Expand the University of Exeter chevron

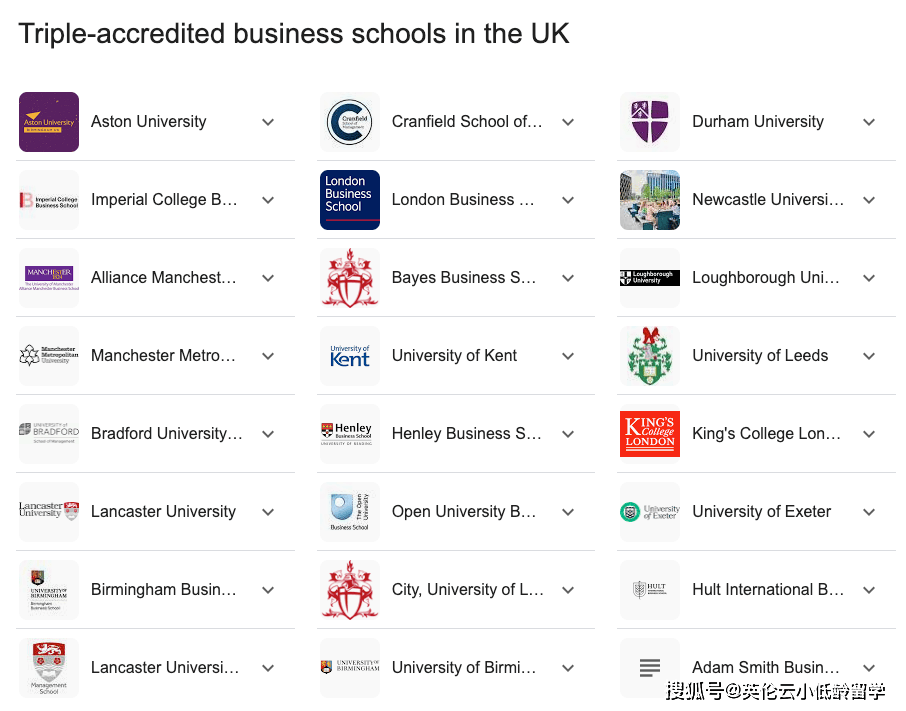point(869,512)
